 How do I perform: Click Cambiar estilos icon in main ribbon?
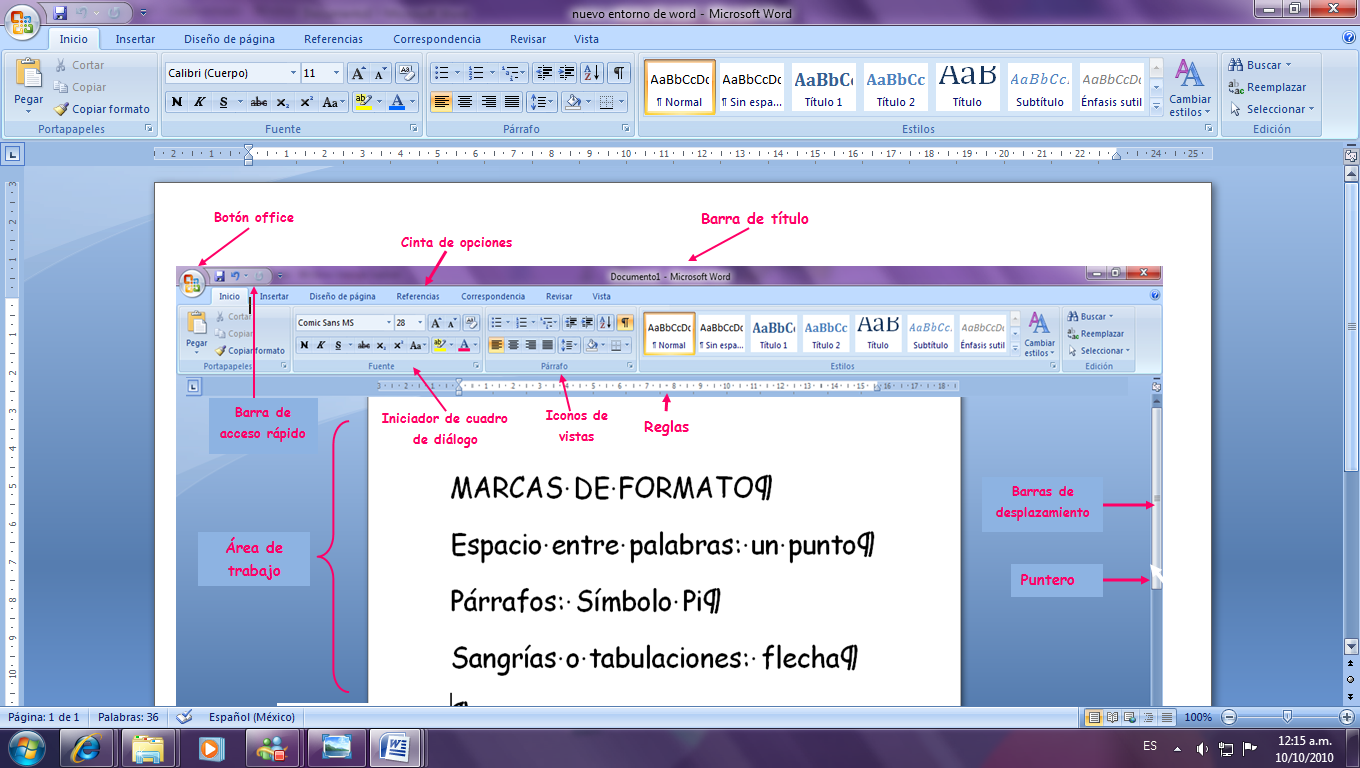click(1189, 75)
